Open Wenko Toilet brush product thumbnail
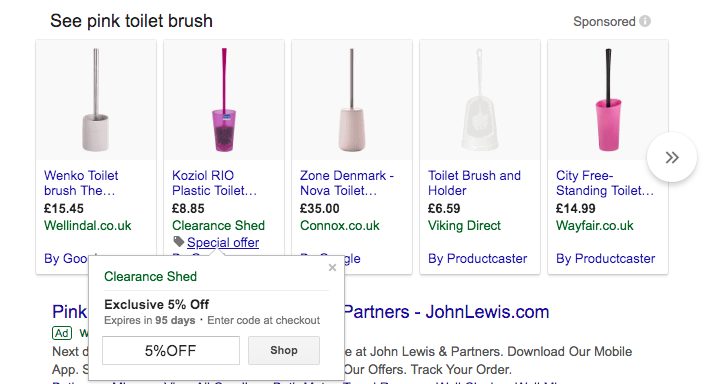 (x=96, y=100)
